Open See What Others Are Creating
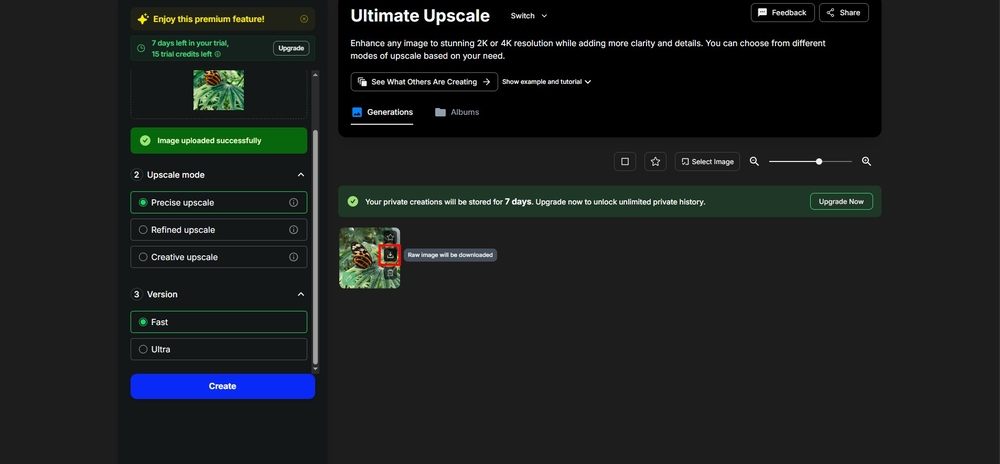This screenshot has height=464, width=1000. (x=424, y=82)
